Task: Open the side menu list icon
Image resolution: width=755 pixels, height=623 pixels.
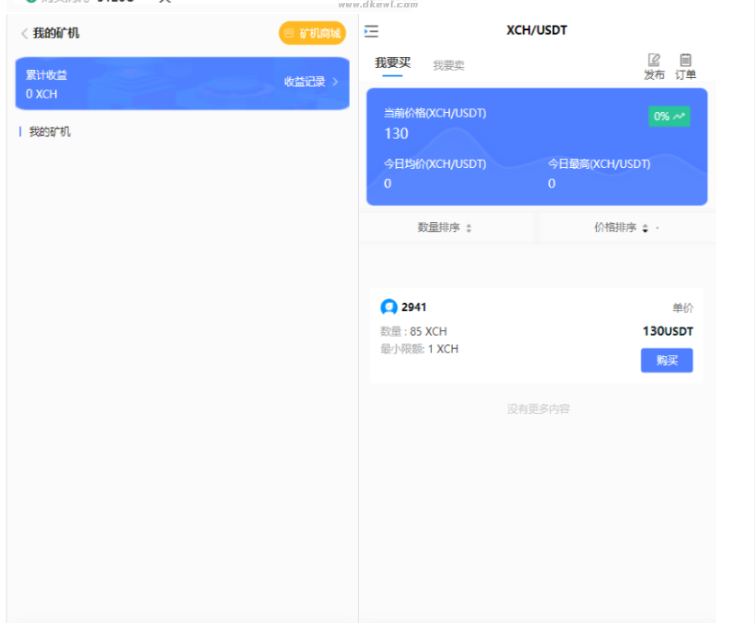Action: 371,32
